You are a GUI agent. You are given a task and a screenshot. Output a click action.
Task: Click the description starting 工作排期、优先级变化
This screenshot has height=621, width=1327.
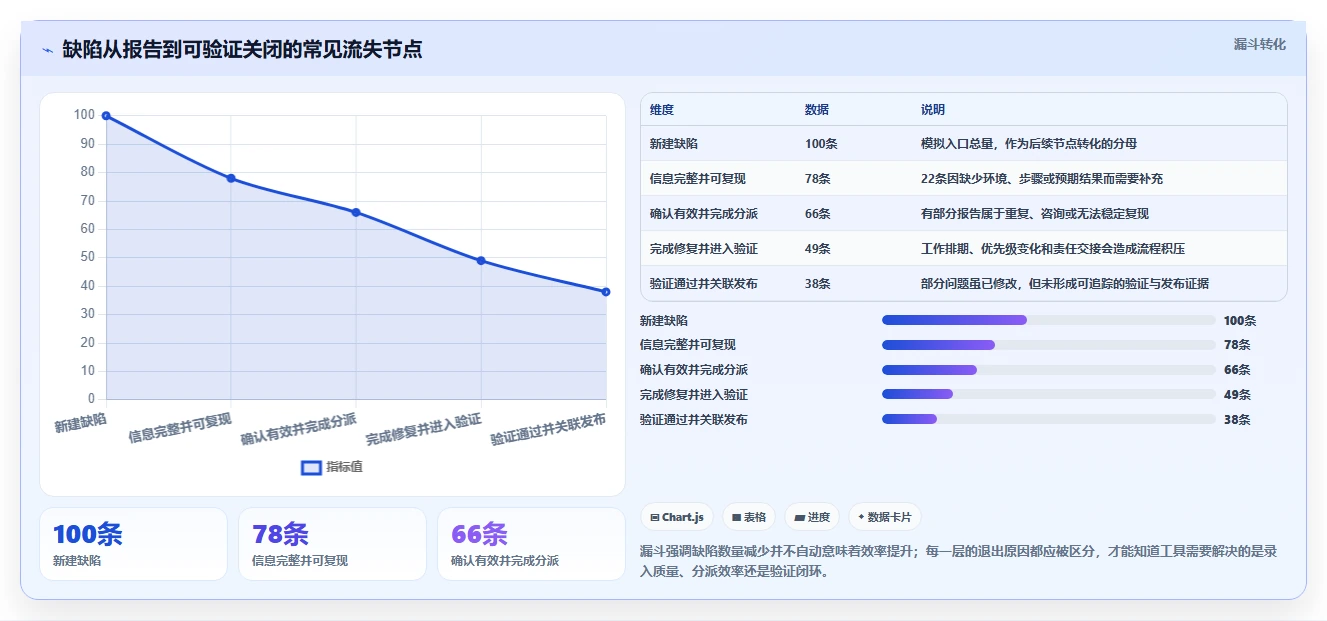pos(1053,249)
